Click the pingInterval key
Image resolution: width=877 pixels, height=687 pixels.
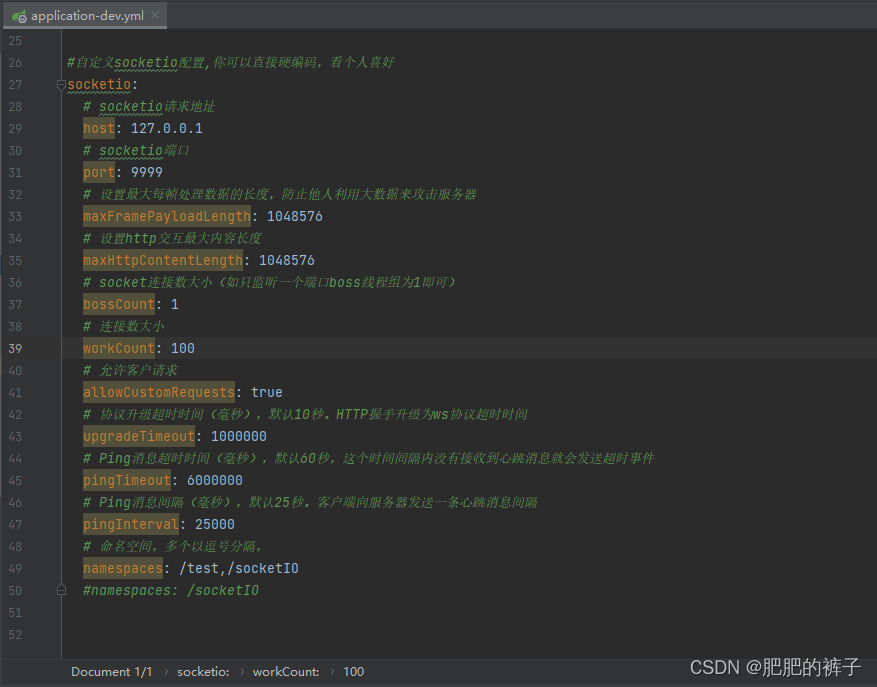(131, 524)
